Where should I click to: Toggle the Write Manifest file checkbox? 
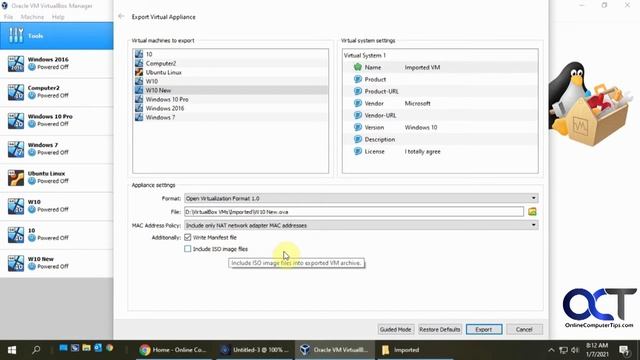coord(188,237)
